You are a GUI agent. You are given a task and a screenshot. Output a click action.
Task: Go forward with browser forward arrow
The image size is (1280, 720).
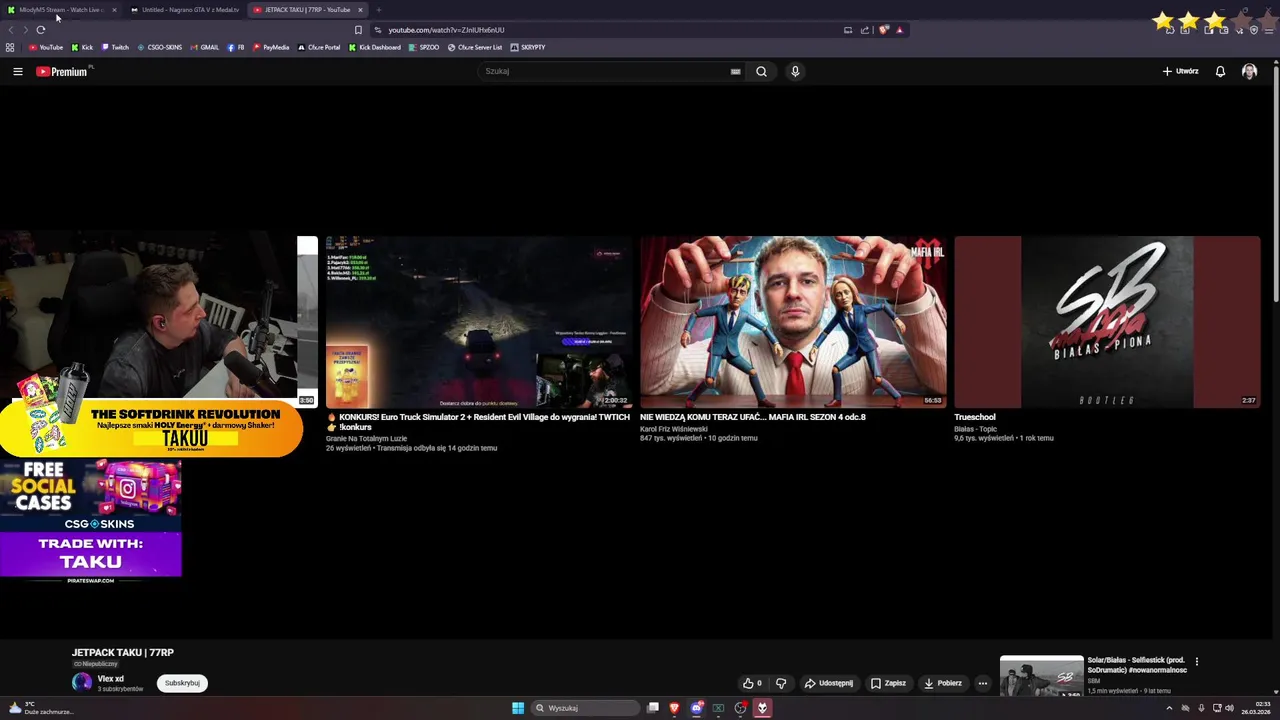point(25,30)
